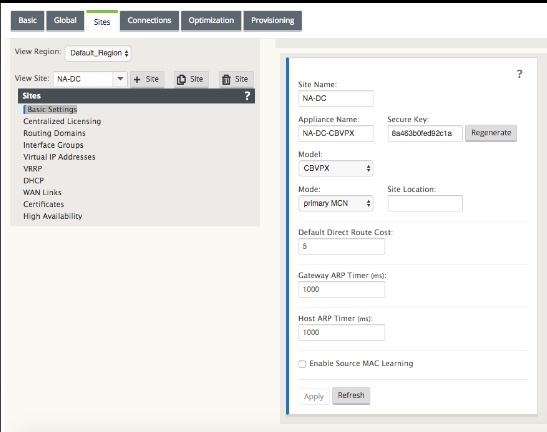The height and width of the screenshot is (432, 547).
Task: Open Virtual IP Addresses section
Action: tap(59, 157)
